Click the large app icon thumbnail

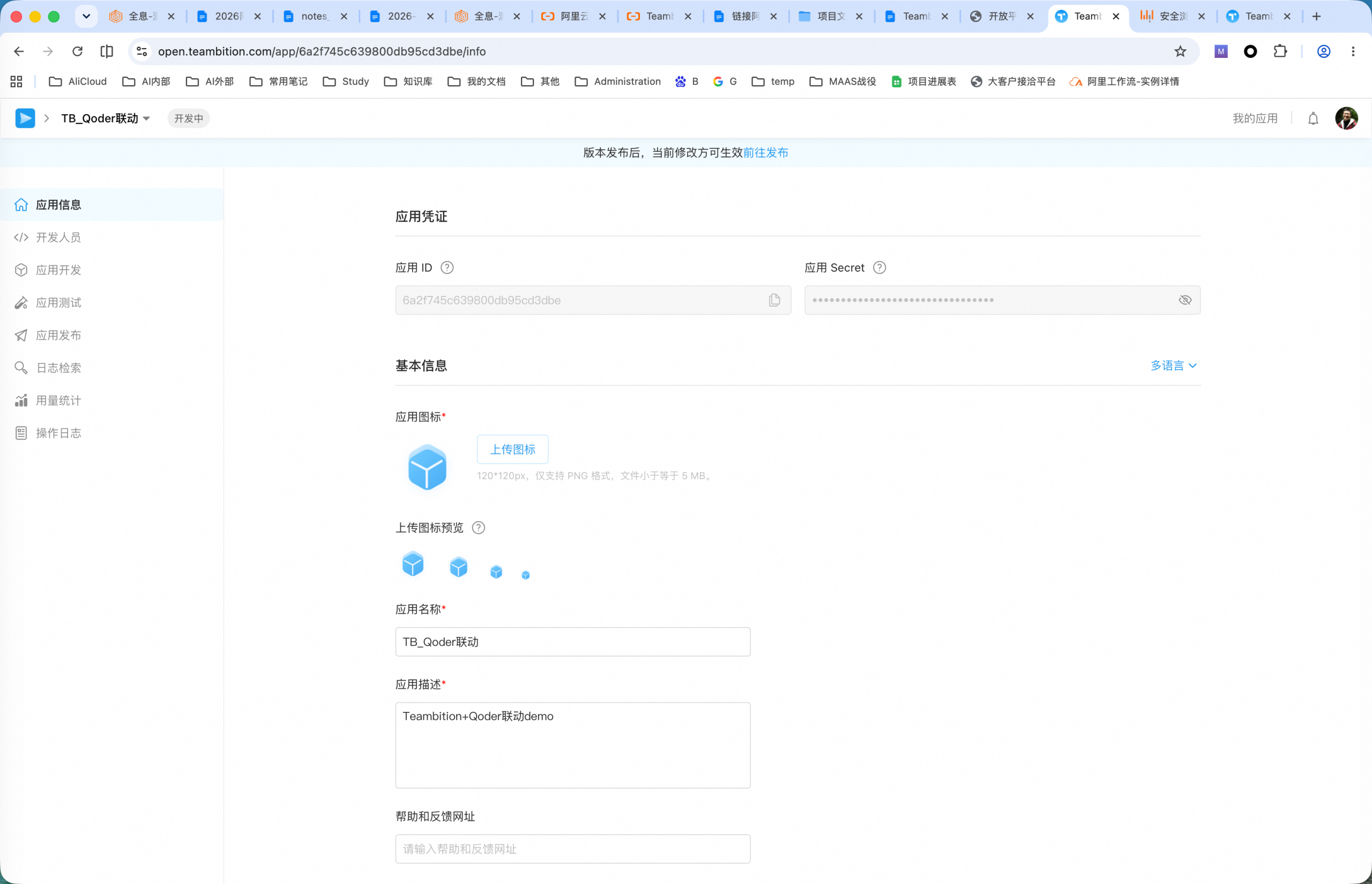427,467
